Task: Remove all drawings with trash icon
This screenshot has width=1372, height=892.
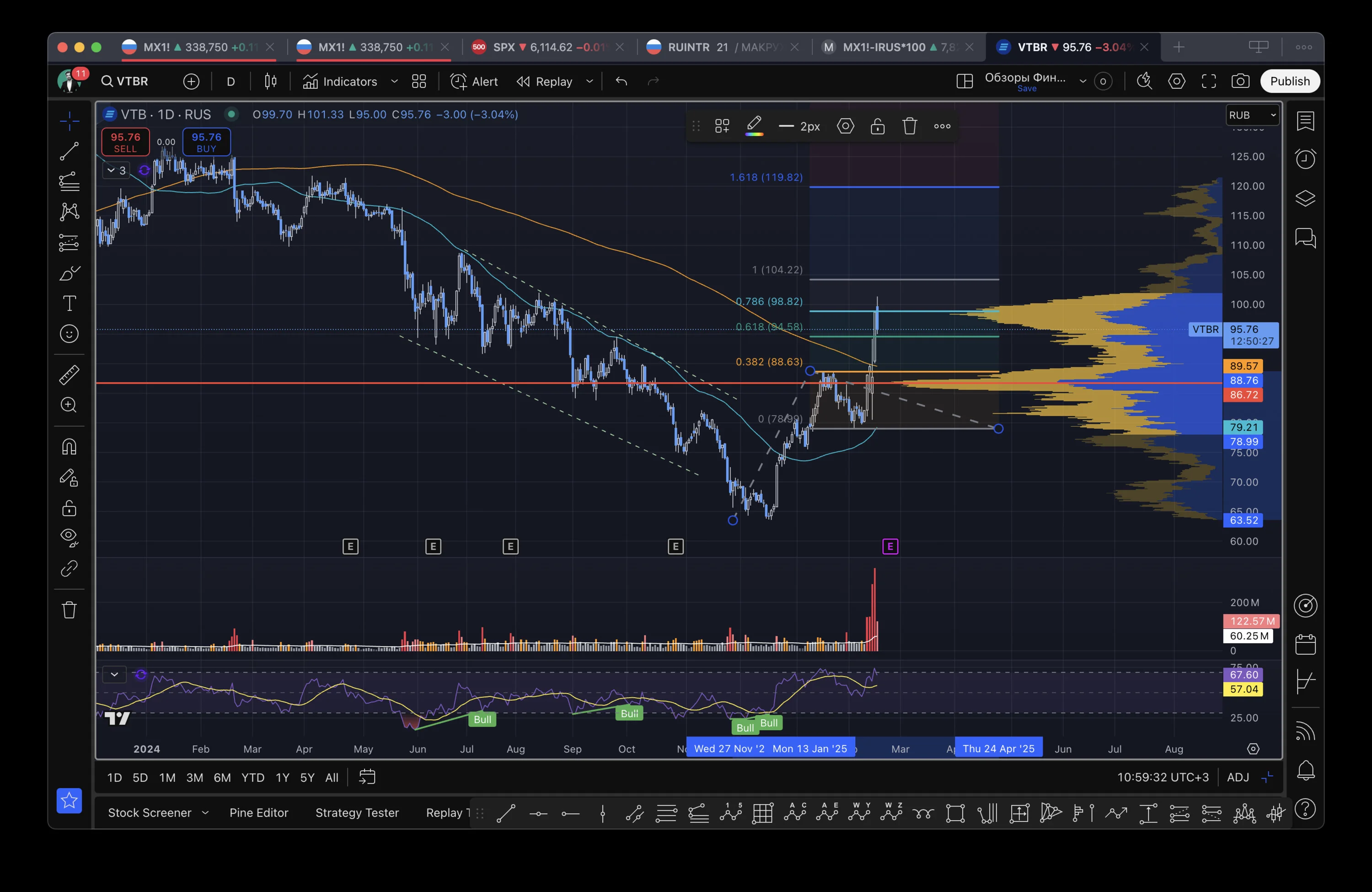Action: pyautogui.click(x=69, y=609)
